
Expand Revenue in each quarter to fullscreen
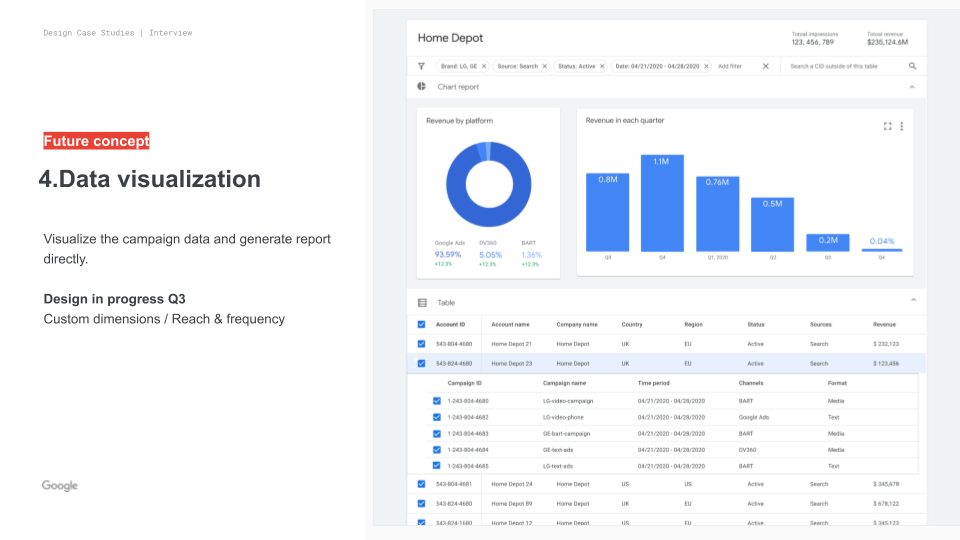887,126
